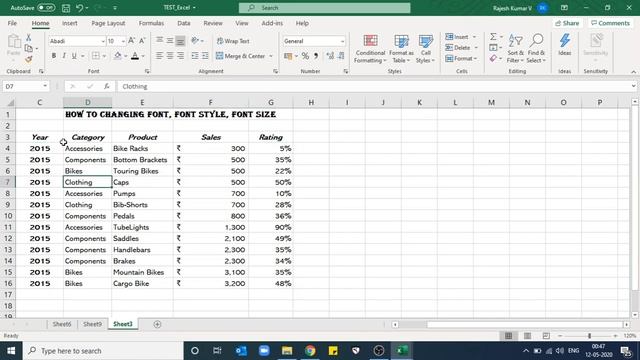
Task: Toggle Underline formatting
Action: (x=74, y=56)
